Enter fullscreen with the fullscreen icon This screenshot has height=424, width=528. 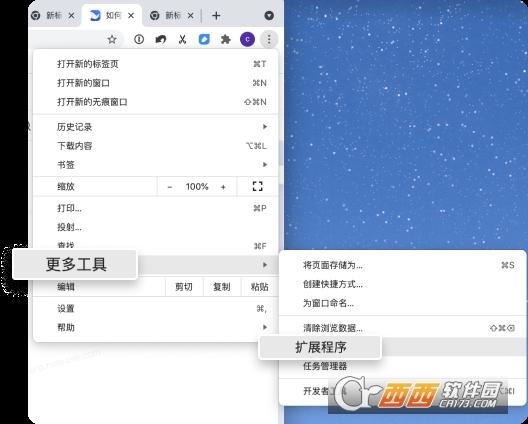(x=258, y=186)
